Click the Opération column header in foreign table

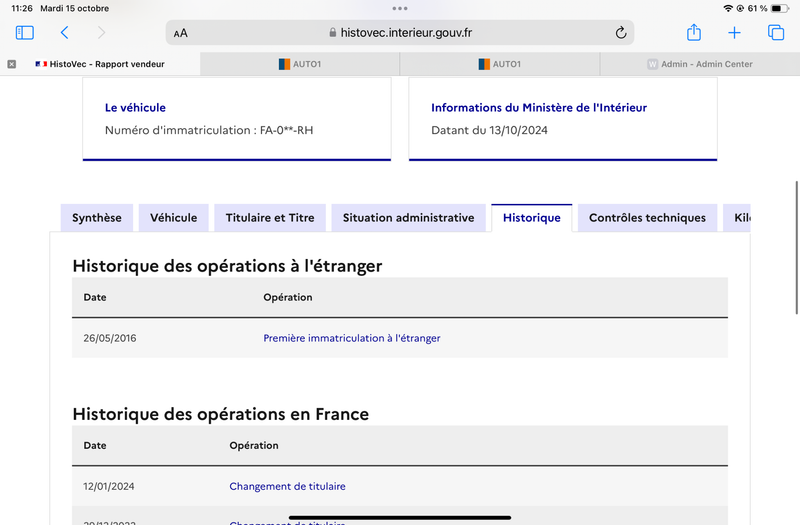point(288,297)
